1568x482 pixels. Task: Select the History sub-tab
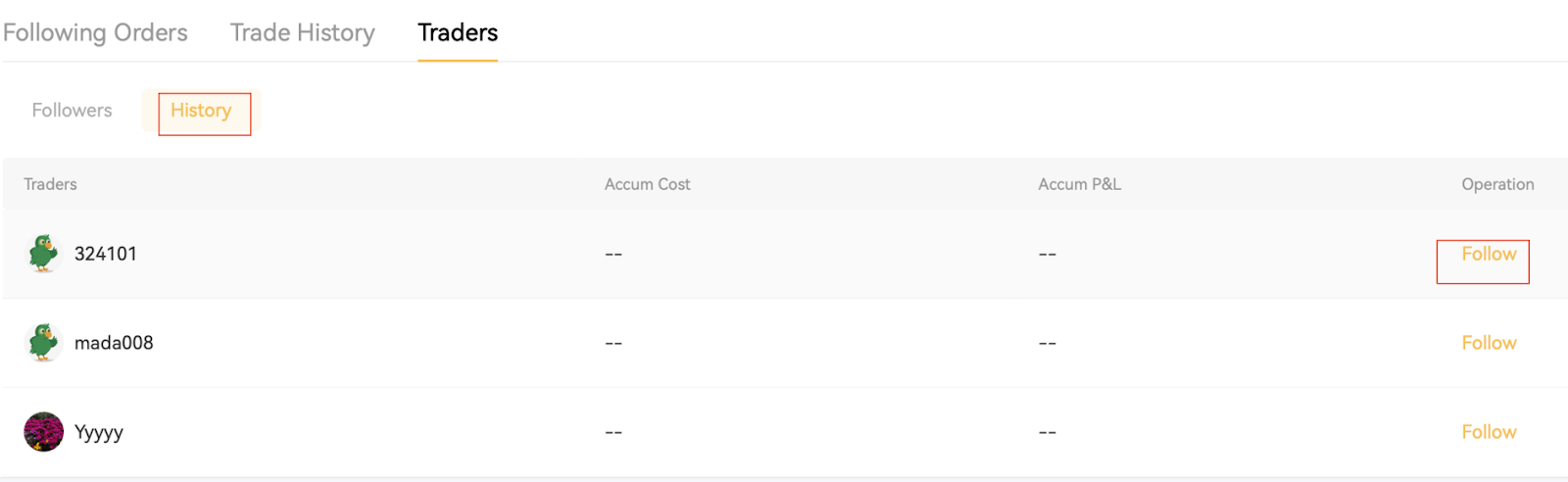pyautogui.click(x=201, y=111)
